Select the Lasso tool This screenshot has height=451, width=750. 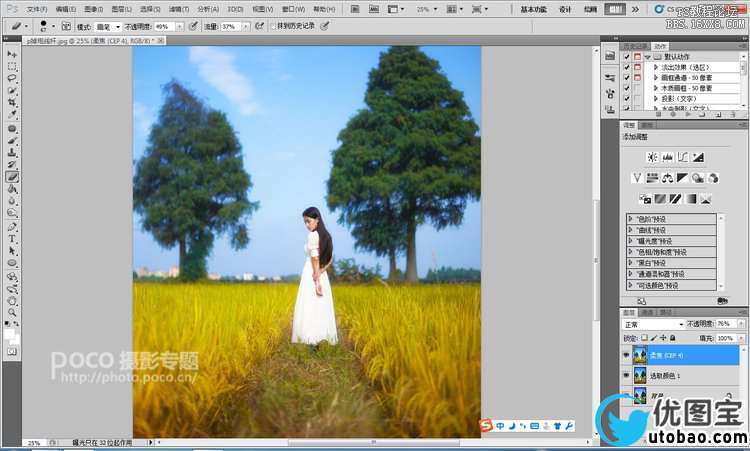[12, 78]
